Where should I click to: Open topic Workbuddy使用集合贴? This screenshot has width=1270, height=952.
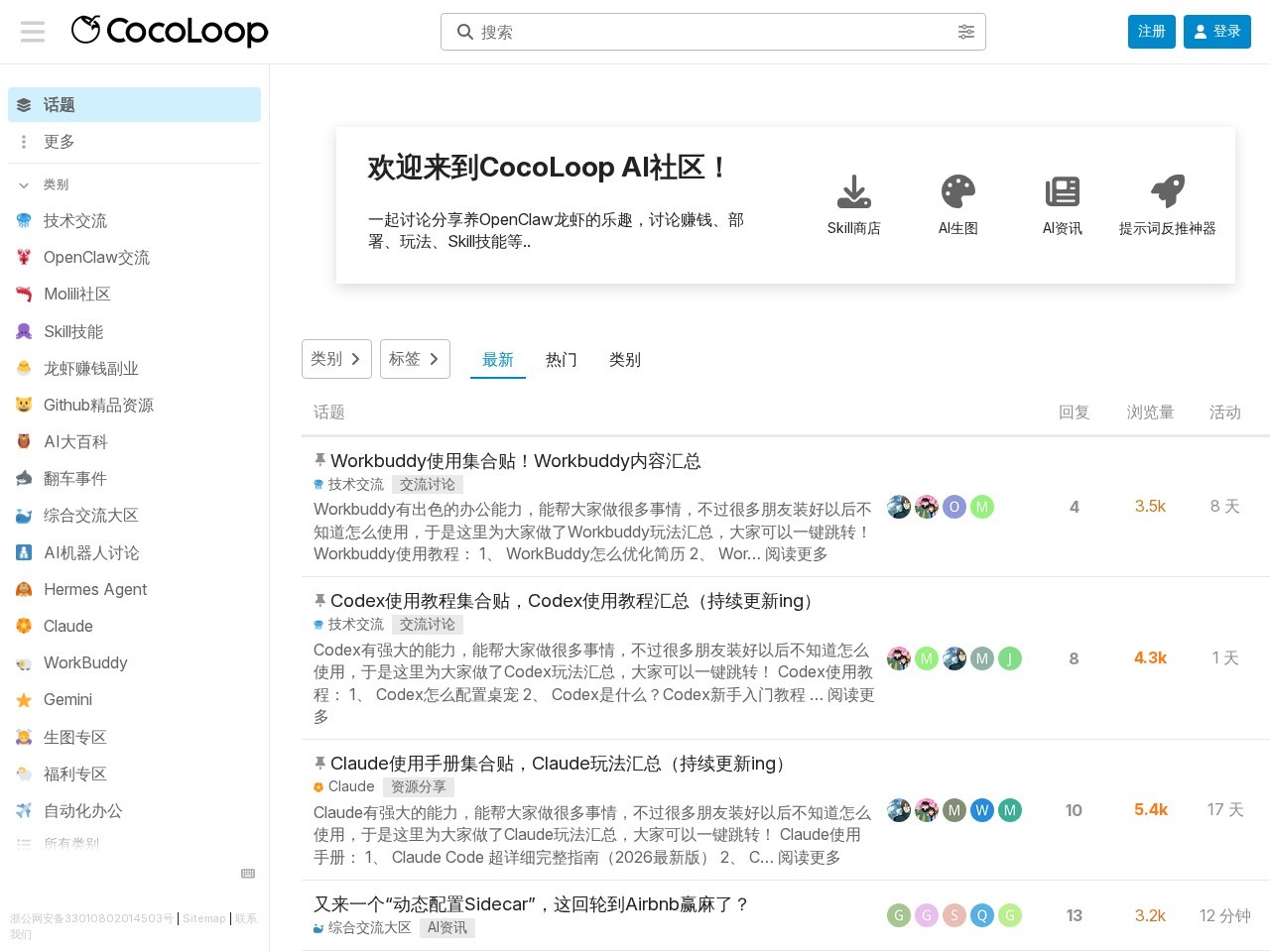pyautogui.click(x=516, y=461)
